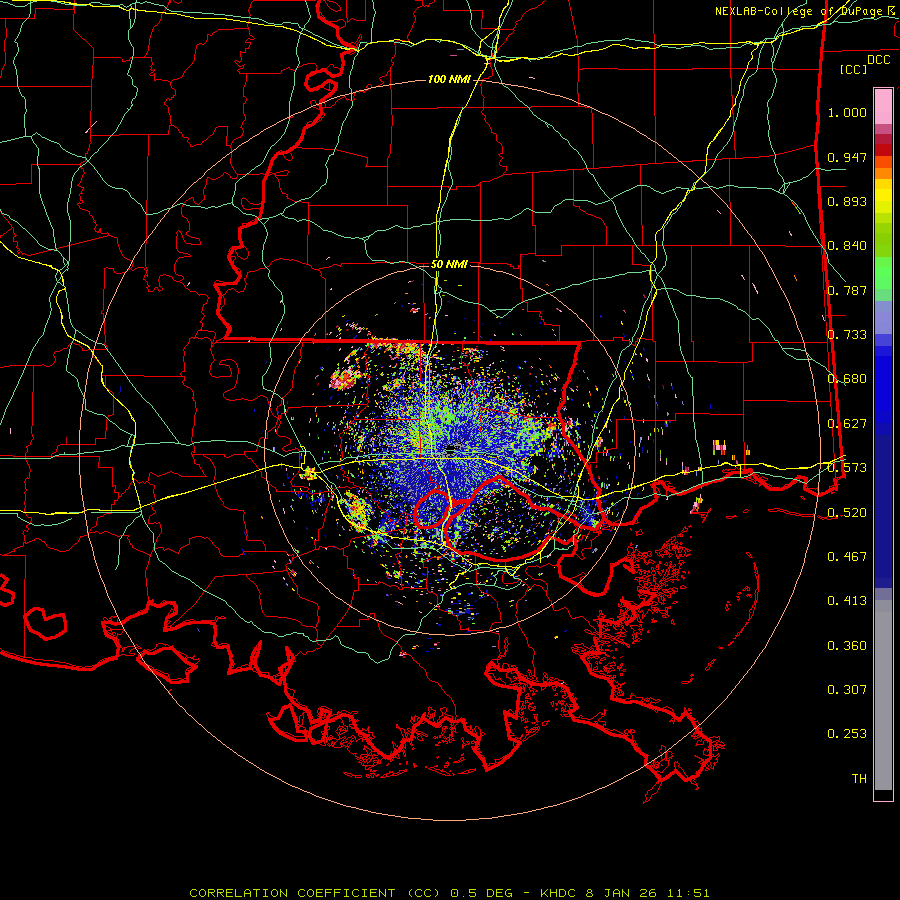Select the 0.253 legend value
The width and height of the screenshot is (900, 900).
coord(847,734)
